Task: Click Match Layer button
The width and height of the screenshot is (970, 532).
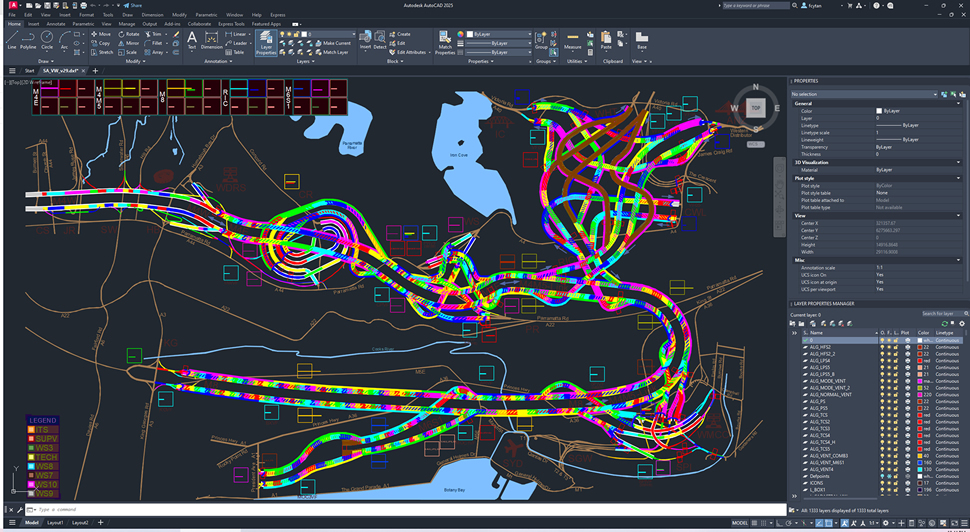Action: 332,53
